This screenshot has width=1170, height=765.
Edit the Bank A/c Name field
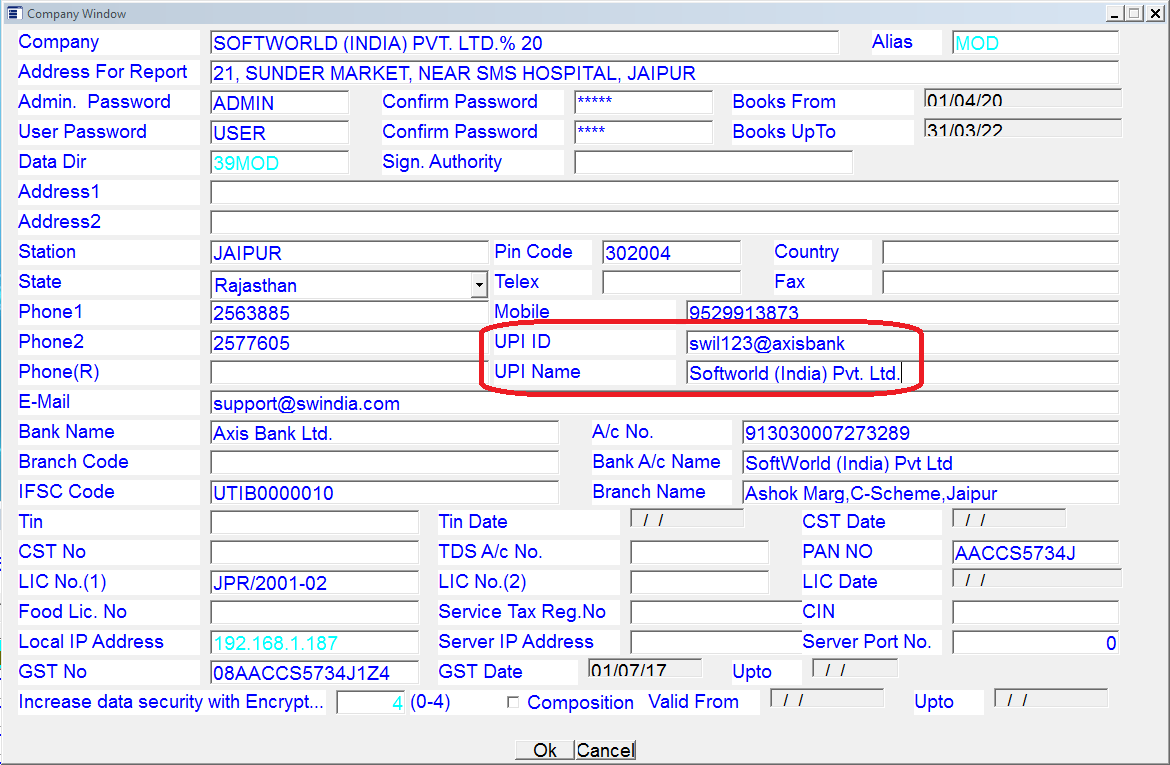pos(930,462)
